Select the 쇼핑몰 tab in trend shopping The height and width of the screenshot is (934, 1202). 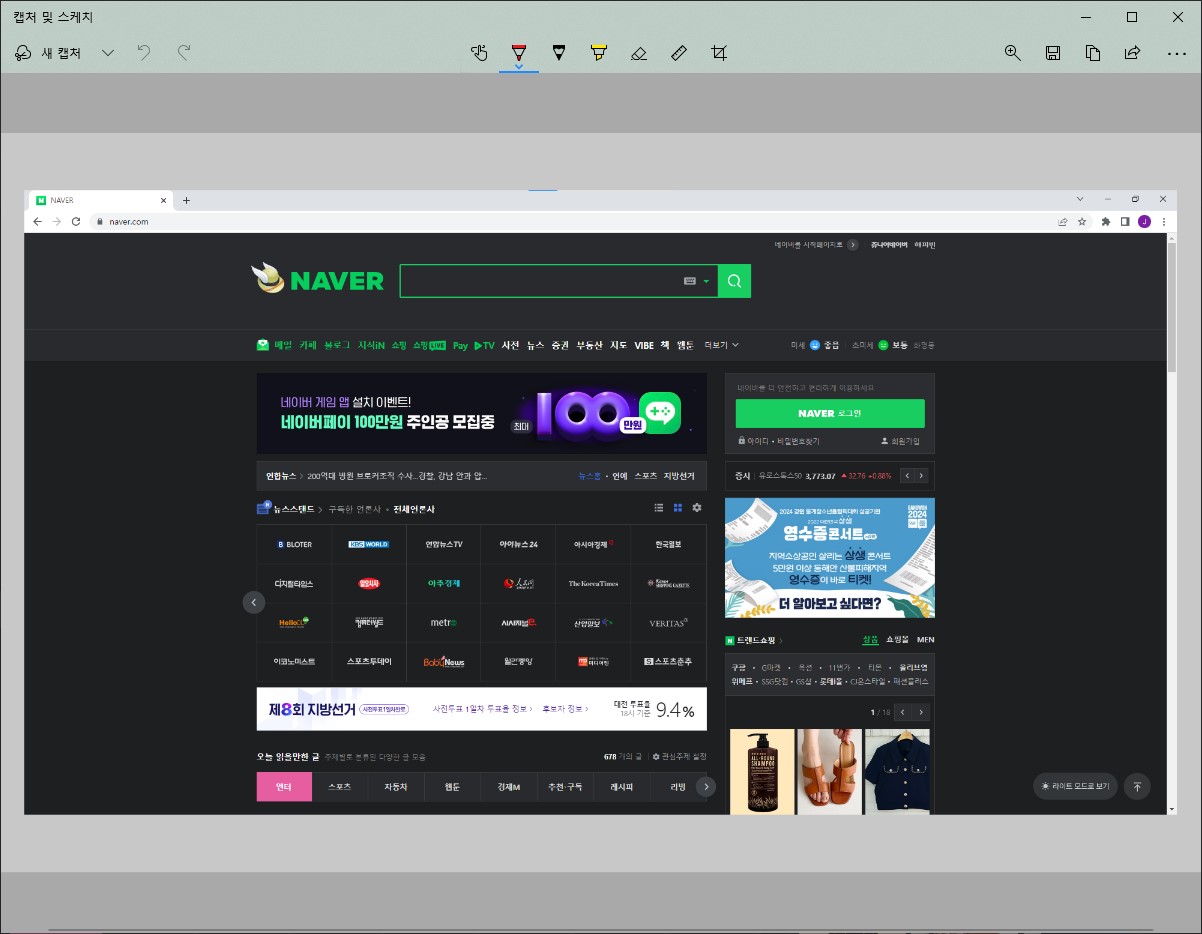pos(897,640)
